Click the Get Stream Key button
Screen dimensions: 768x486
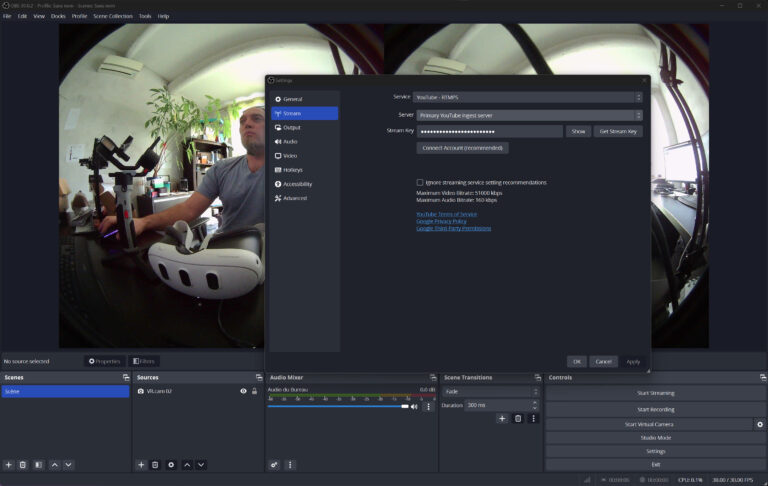tap(618, 131)
